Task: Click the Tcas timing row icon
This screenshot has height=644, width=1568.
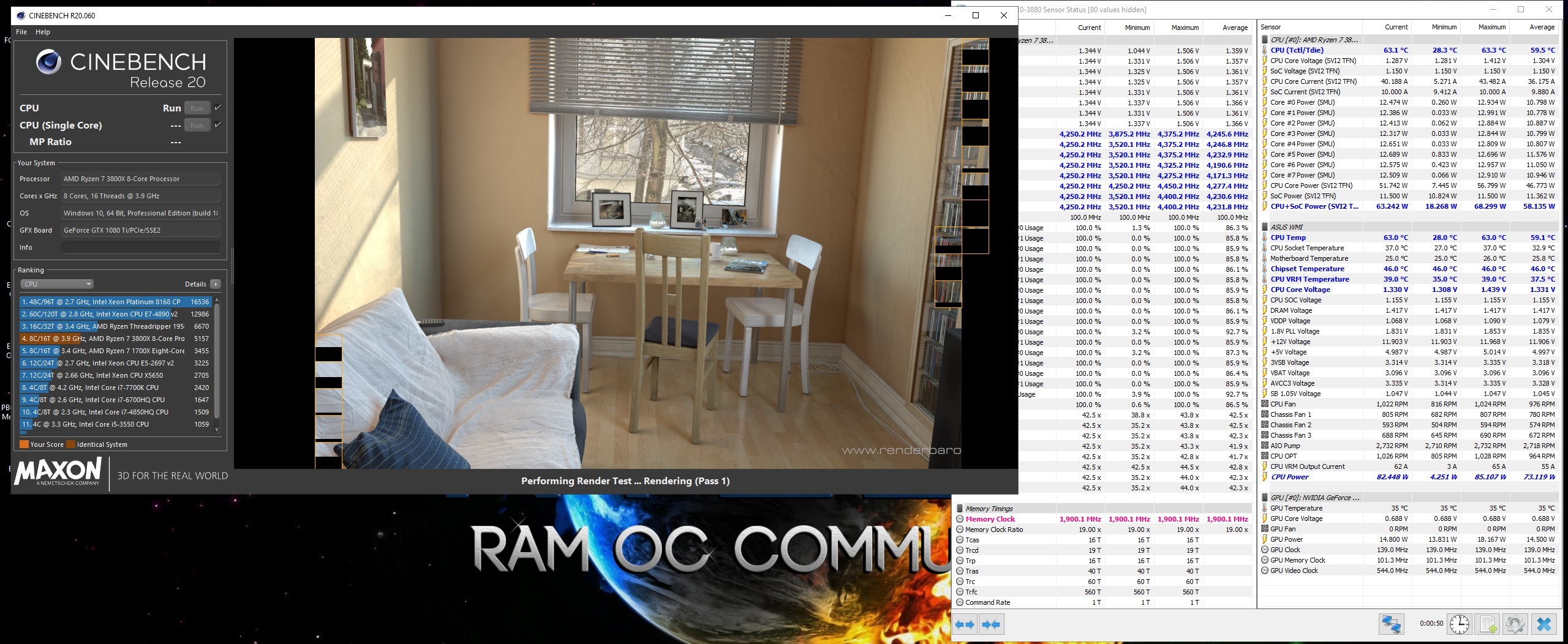Action: 960,540
